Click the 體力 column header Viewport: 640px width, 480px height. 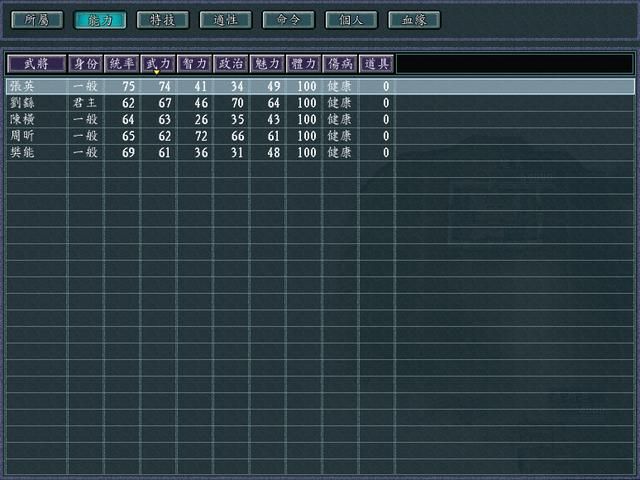(304, 64)
